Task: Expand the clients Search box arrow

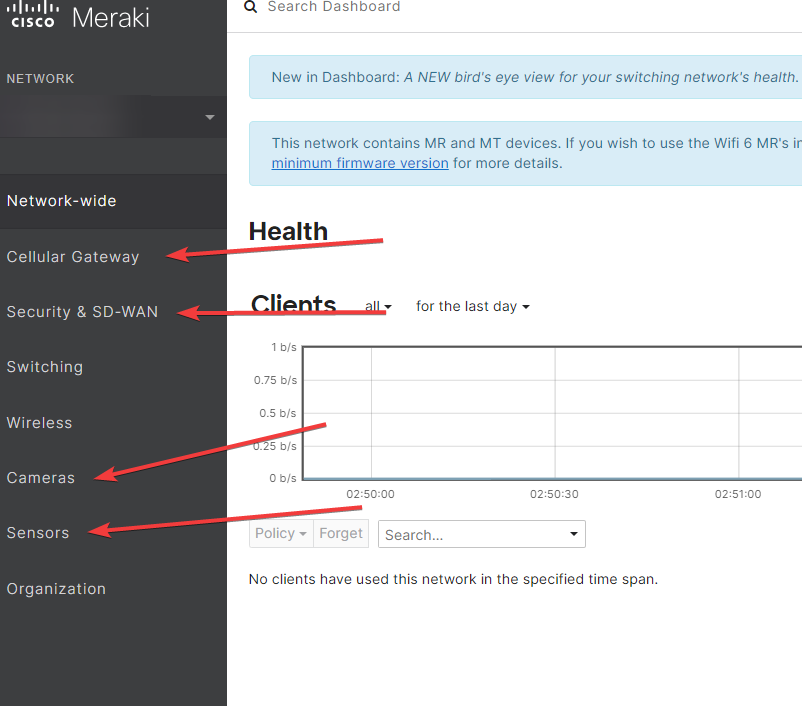Action: point(574,535)
